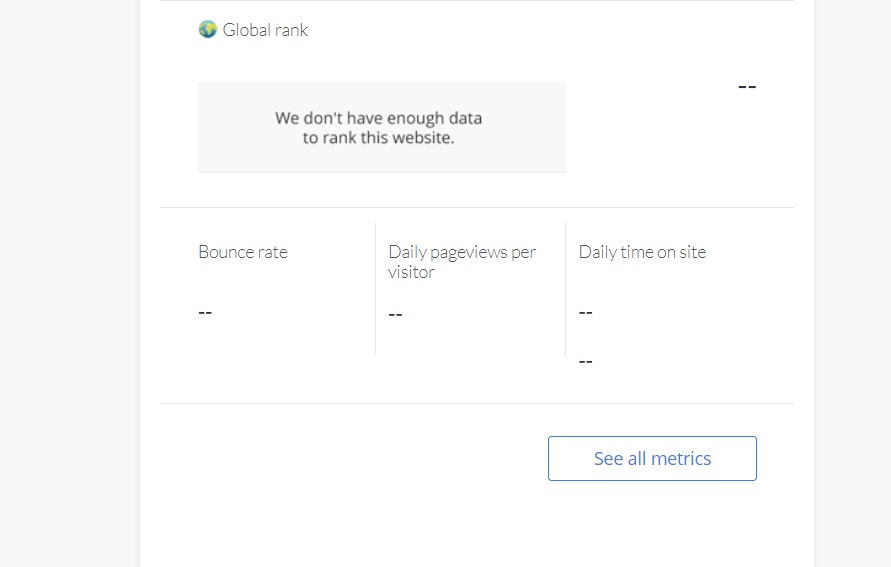Viewport: 891px width, 567px height.
Task: Click the word 'metrics' in the button
Action: click(x=681, y=458)
